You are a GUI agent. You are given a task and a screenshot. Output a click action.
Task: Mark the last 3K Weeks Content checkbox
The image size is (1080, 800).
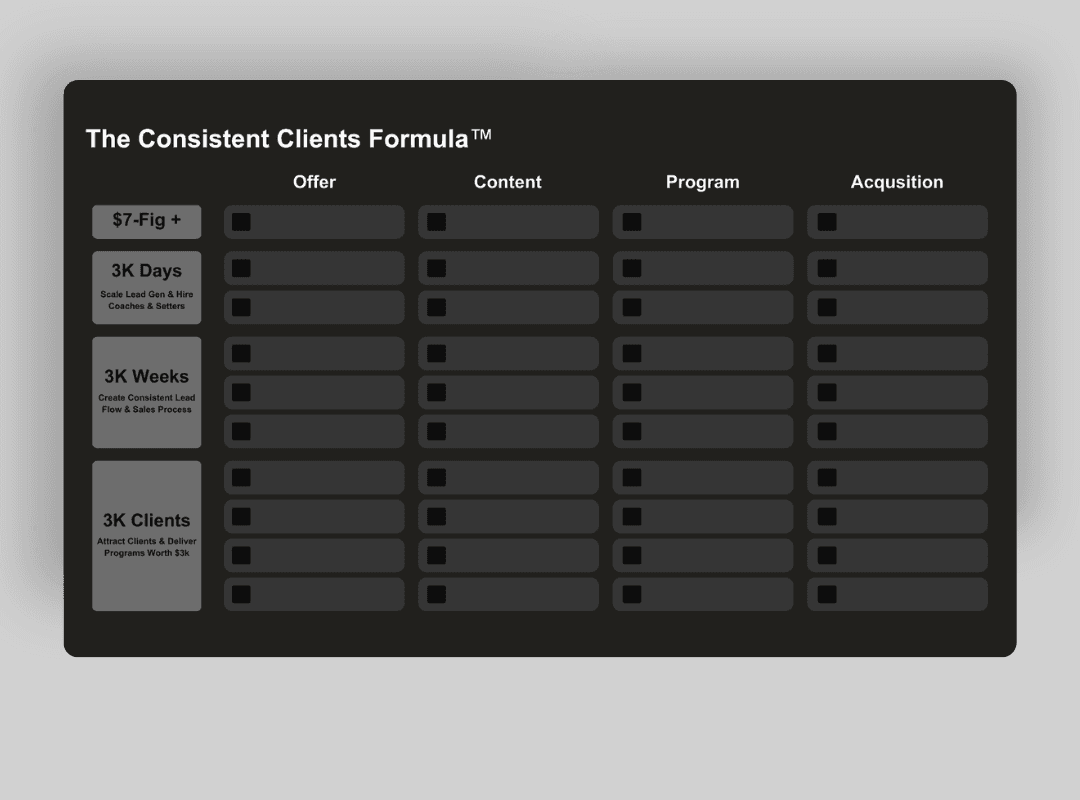pyautogui.click(x=437, y=431)
